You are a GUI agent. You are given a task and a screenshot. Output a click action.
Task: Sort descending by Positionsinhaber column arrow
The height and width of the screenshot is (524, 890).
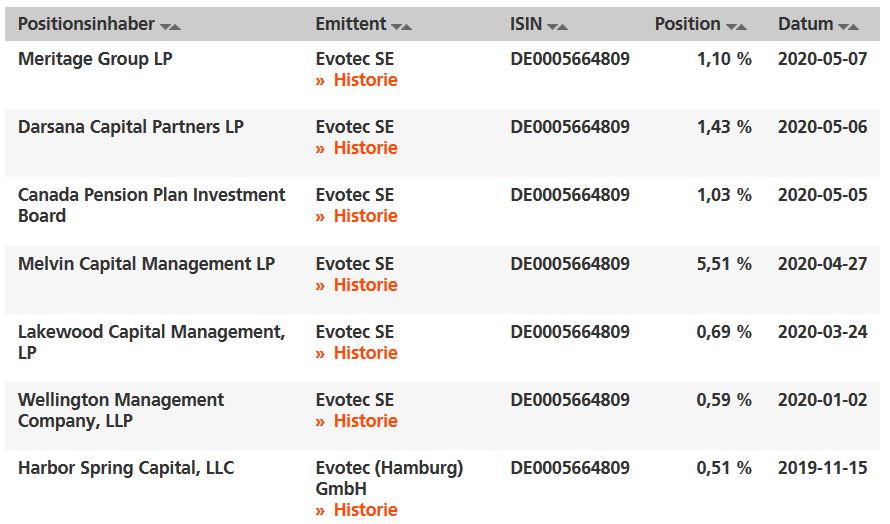coord(165,26)
